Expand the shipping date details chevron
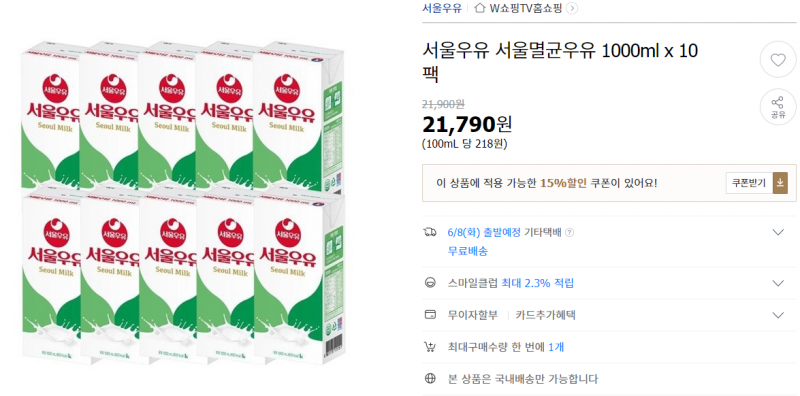Viewport: 800px width, 396px height. (x=778, y=232)
